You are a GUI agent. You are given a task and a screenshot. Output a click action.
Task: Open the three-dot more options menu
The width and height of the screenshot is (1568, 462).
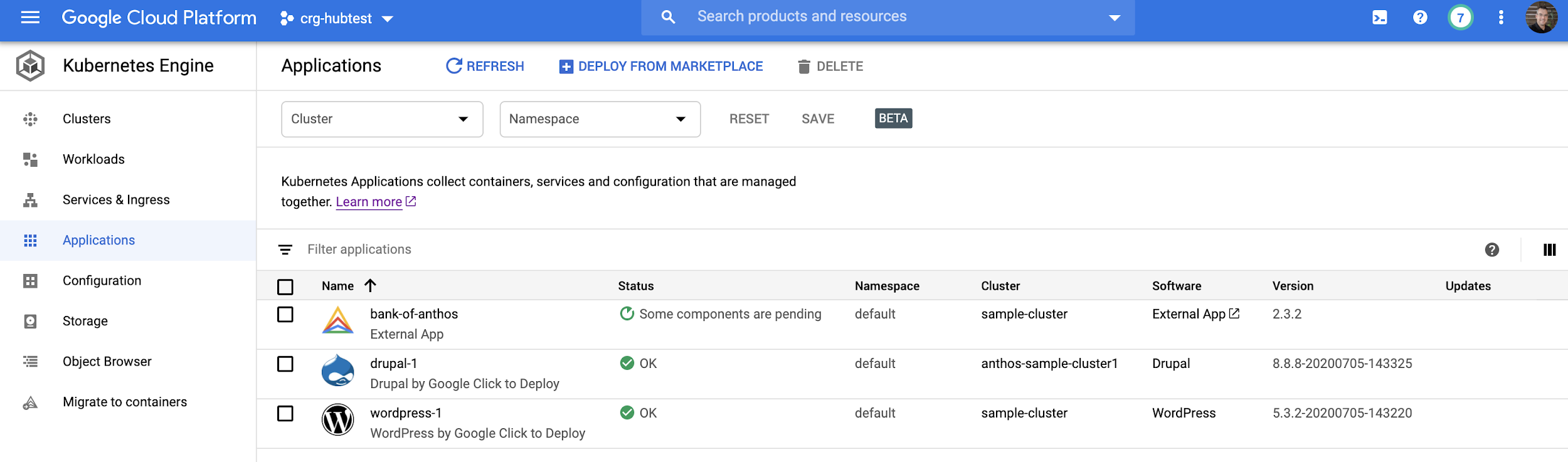(1501, 18)
